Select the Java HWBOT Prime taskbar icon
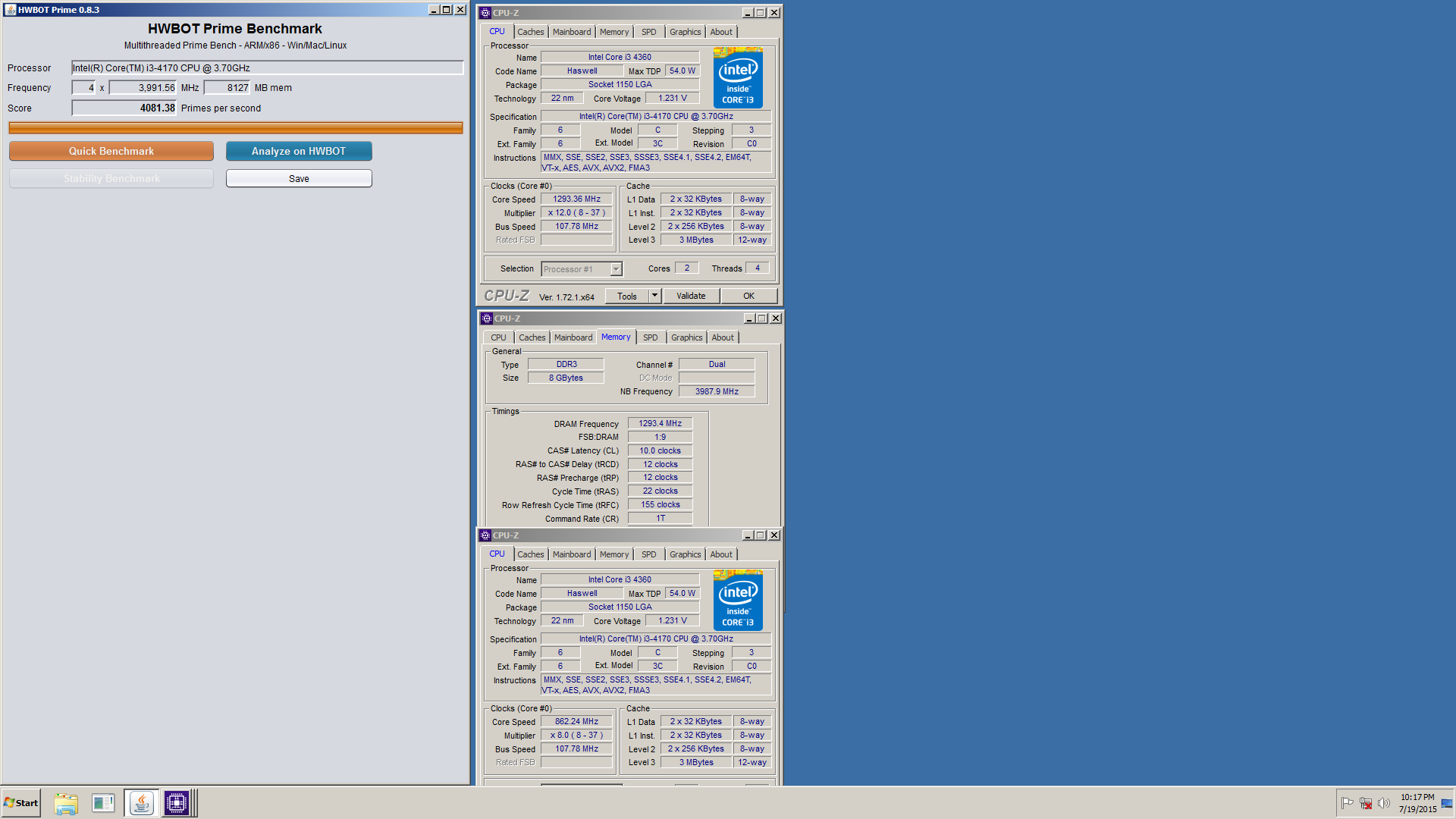This screenshot has width=1456, height=819. click(141, 803)
